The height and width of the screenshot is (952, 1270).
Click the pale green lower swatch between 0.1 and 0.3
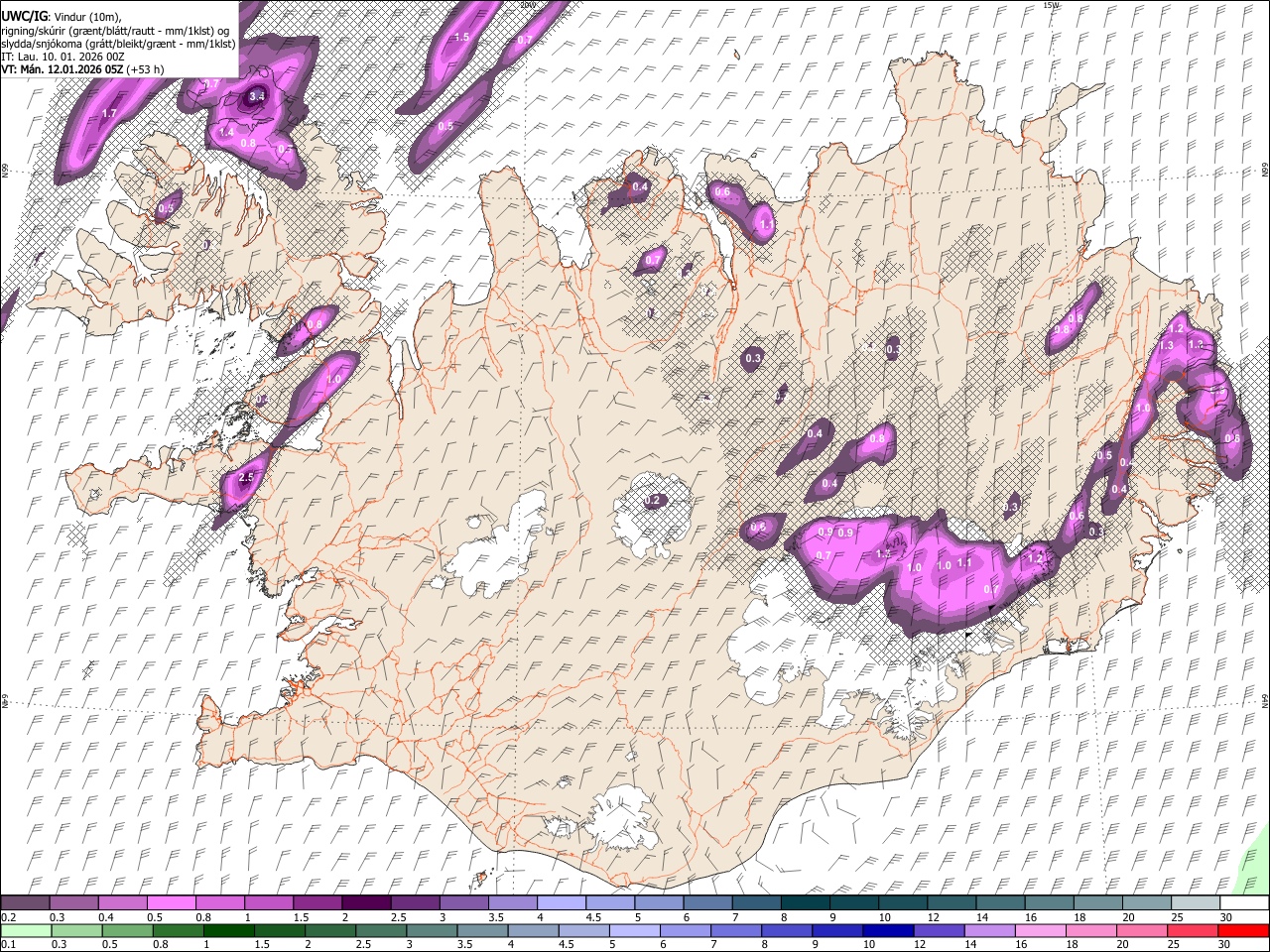25,930
